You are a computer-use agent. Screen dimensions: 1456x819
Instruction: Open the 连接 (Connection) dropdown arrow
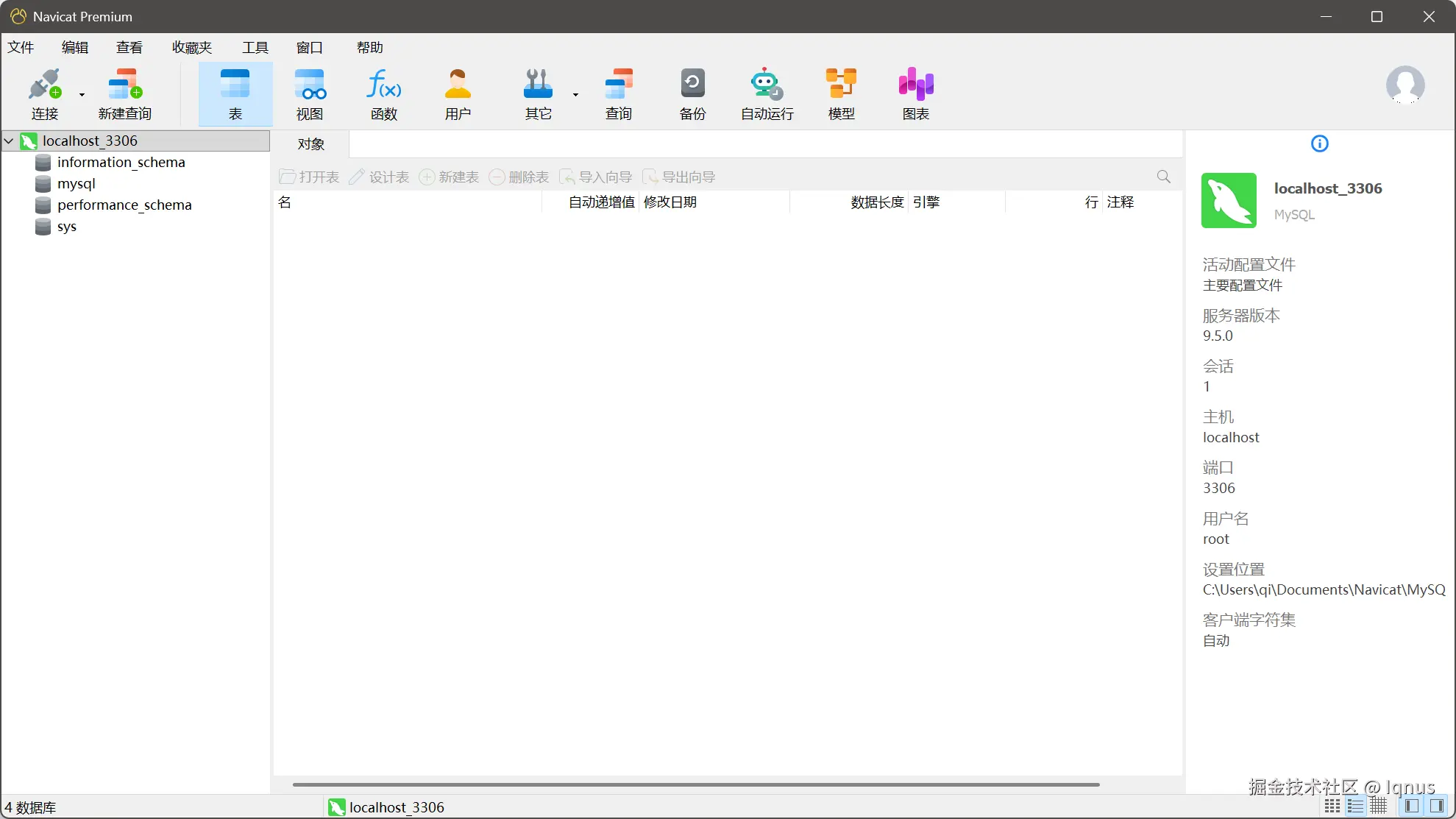(82, 94)
